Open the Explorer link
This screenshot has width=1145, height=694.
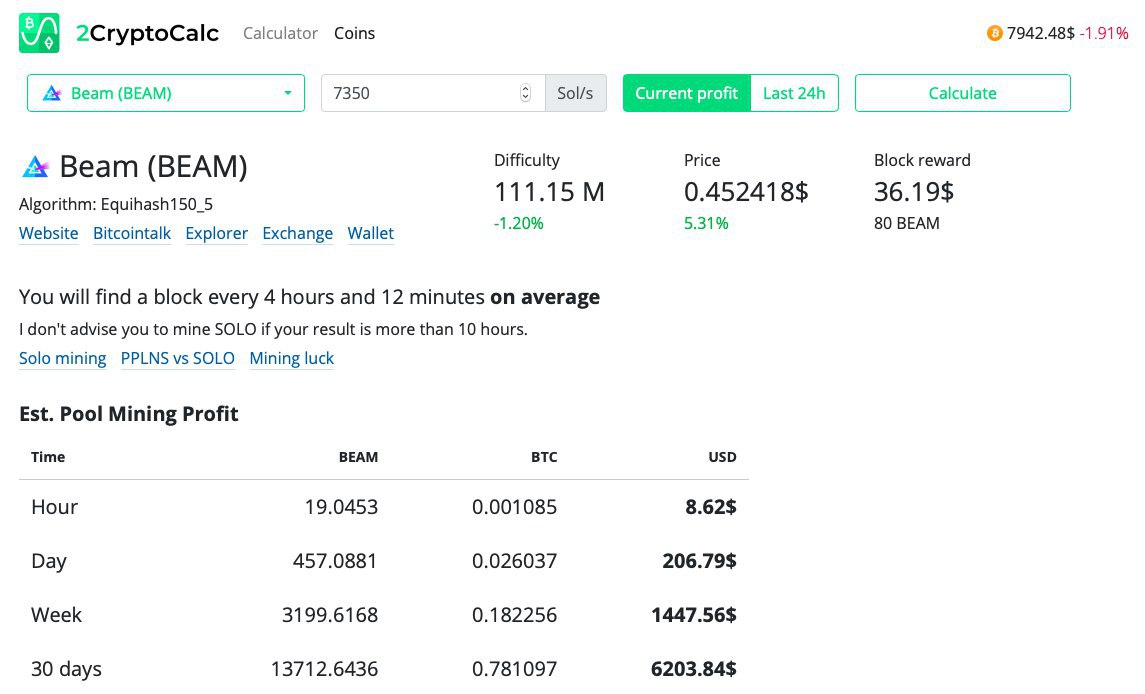pyautogui.click(x=217, y=233)
